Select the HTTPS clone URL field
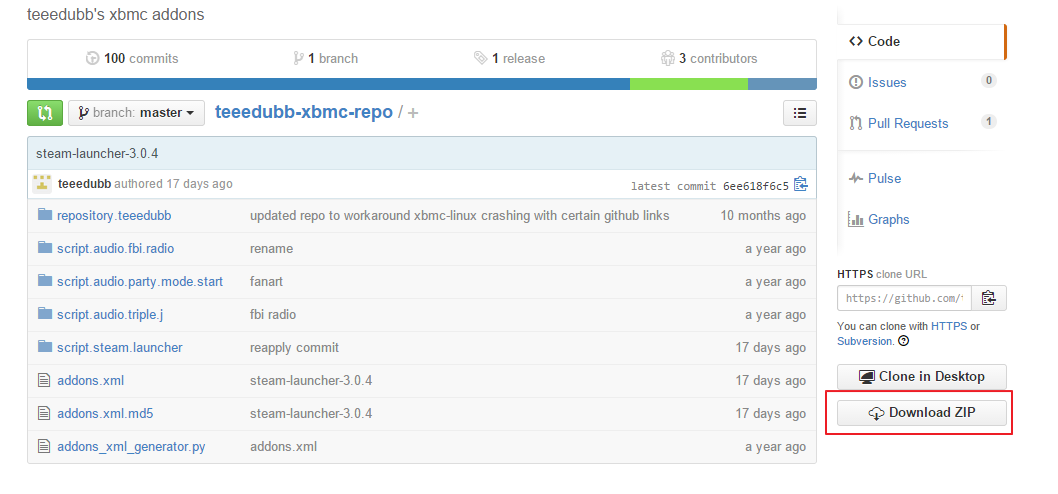Image resolution: width=1058 pixels, height=494 pixels. (904, 298)
